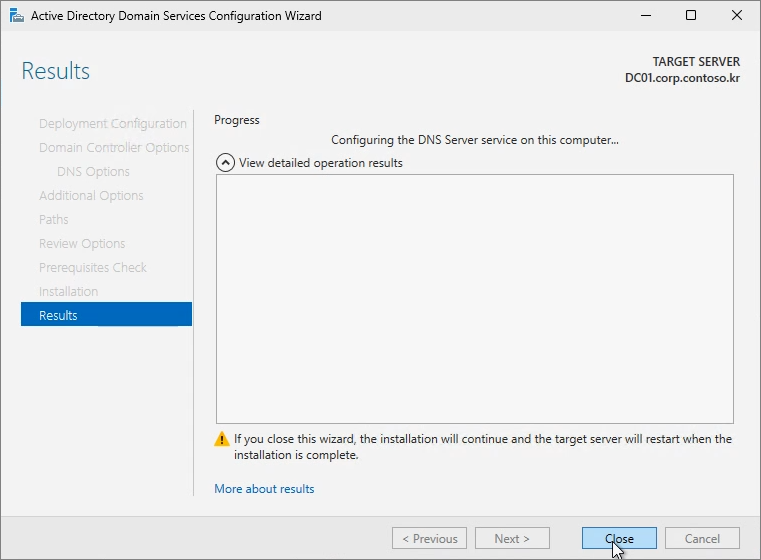Click the yellow warning triangle icon
The height and width of the screenshot is (560, 761).
tap(222, 439)
